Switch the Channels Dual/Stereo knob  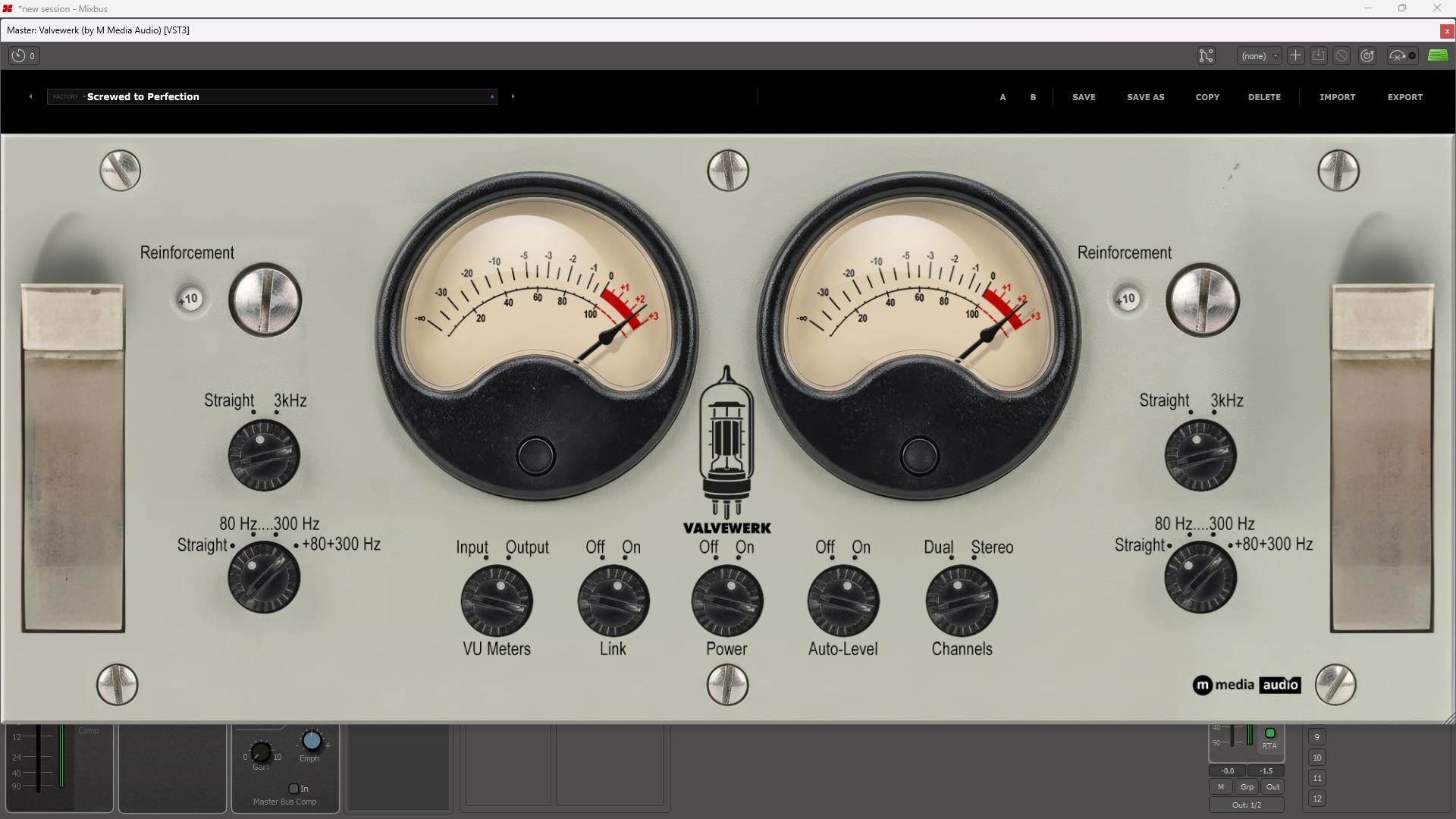[x=962, y=601]
